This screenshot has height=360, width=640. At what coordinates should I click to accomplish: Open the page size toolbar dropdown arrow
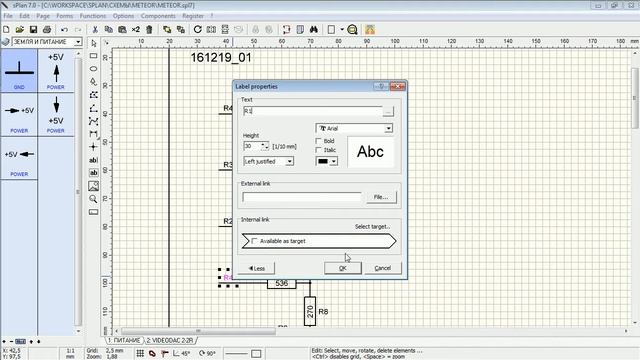[342, 29]
